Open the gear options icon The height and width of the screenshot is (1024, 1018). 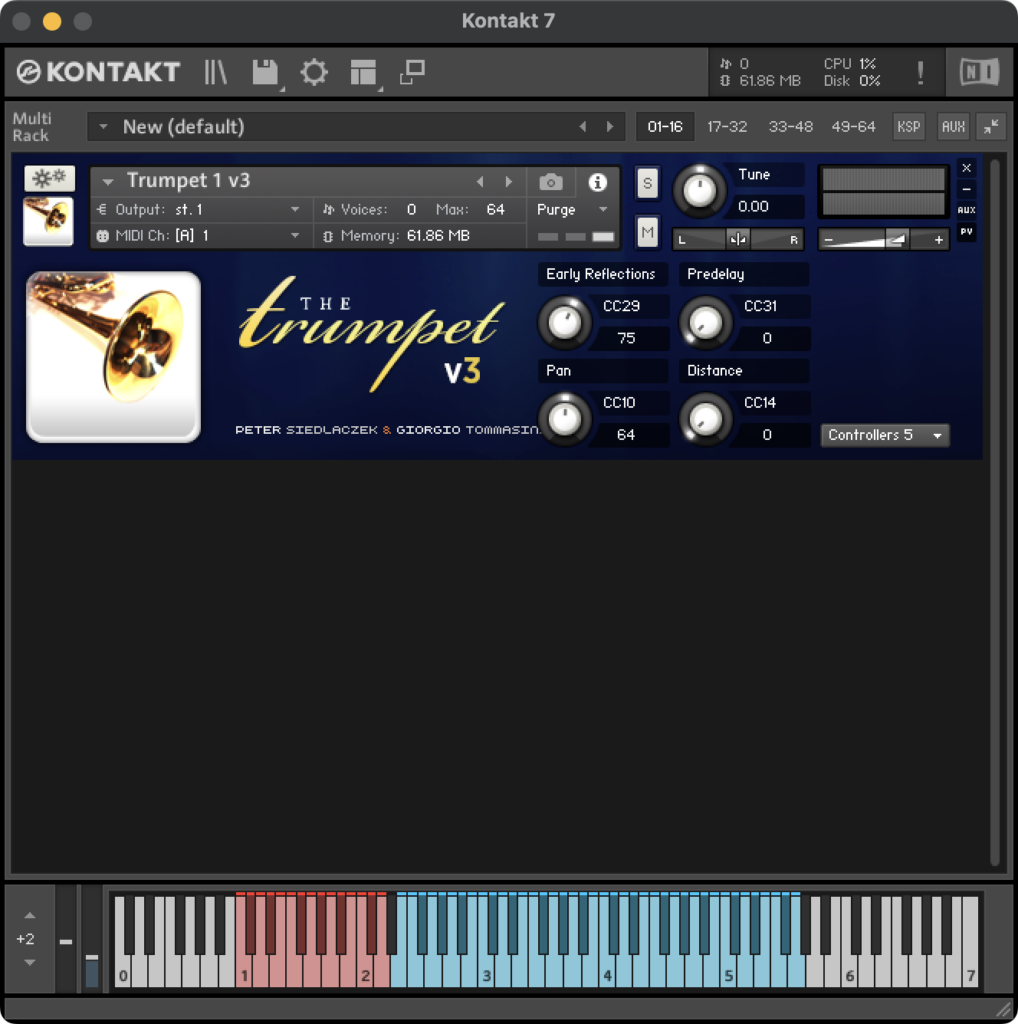[314, 72]
